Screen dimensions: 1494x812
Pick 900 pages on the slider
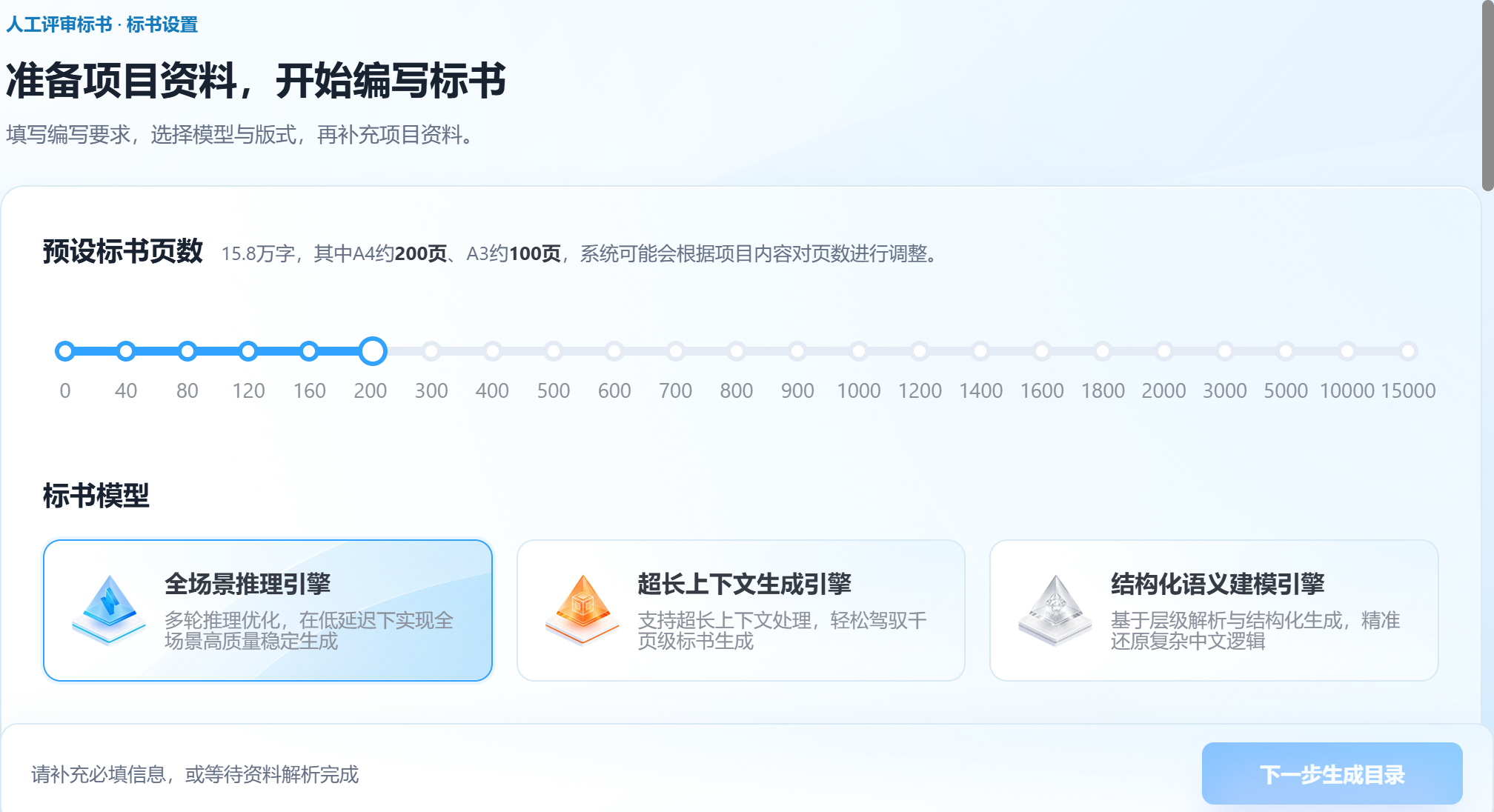797,351
